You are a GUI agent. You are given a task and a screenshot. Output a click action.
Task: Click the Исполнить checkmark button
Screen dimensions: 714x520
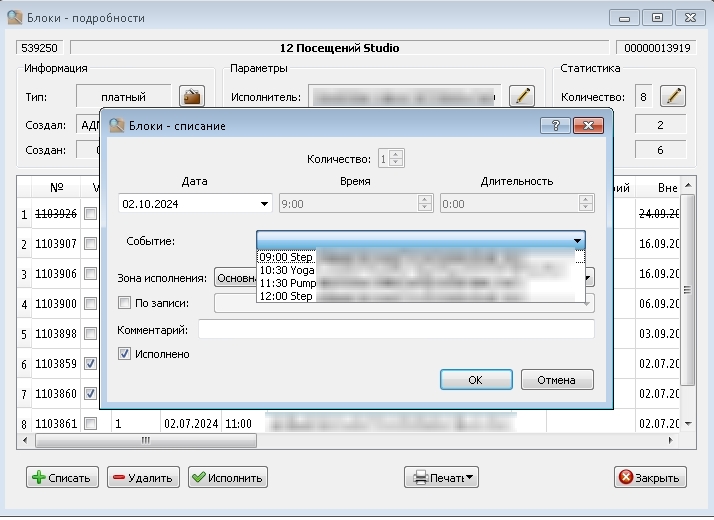[228, 477]
